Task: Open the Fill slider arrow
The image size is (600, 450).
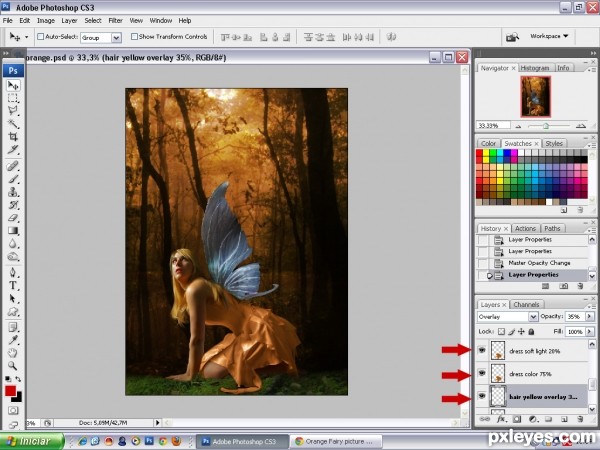Action: pyautogui.click(x=590, y=332)
